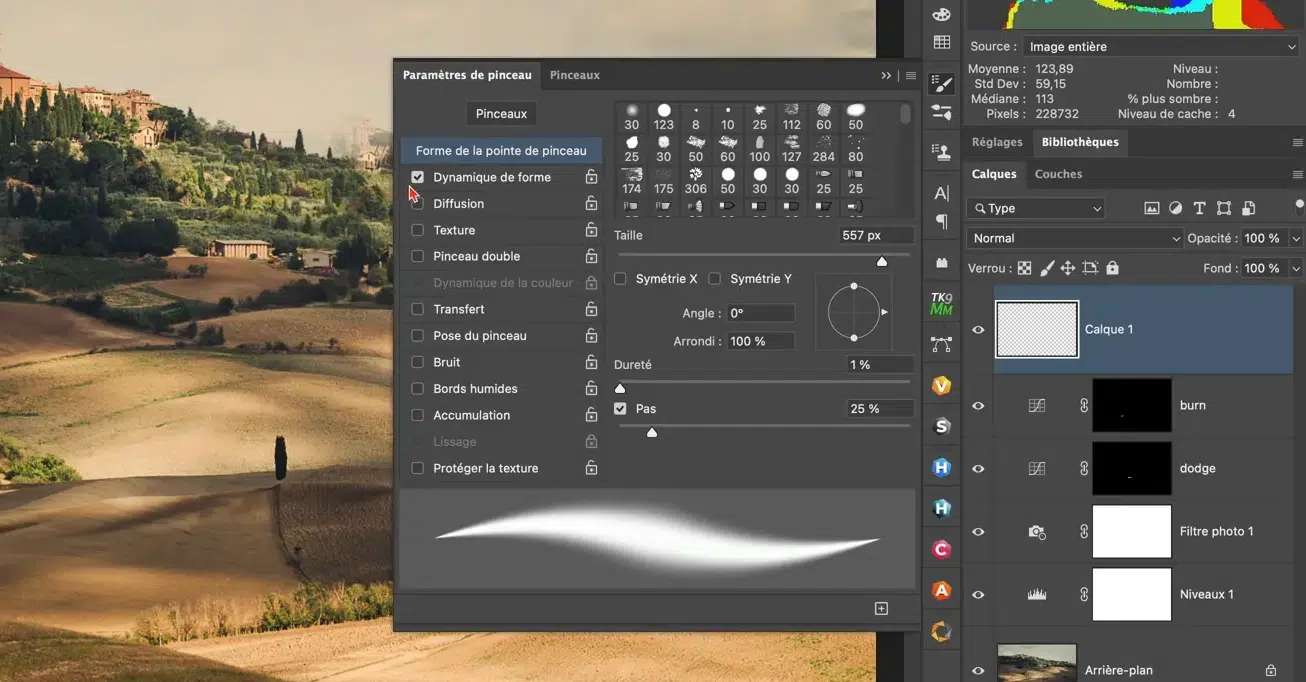
Task: Select the Calques tab
Action: pos(994,174)
